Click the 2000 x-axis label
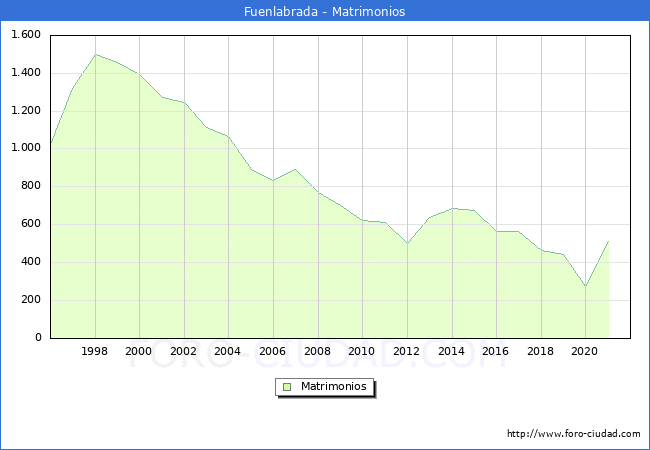This screenshot has width=650, height=450. pyautogui.click(x=138, y=351)
